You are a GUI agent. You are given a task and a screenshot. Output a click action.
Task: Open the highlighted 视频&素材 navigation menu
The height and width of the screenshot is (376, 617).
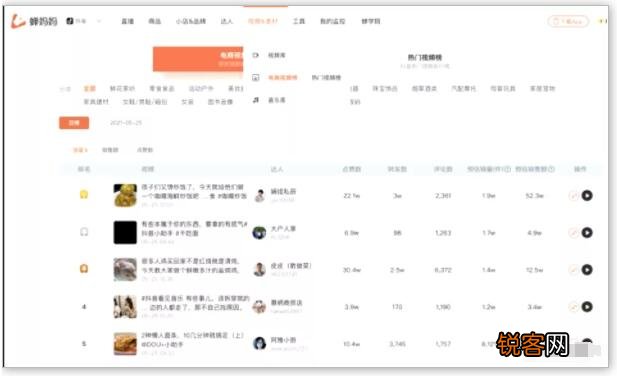262,21
